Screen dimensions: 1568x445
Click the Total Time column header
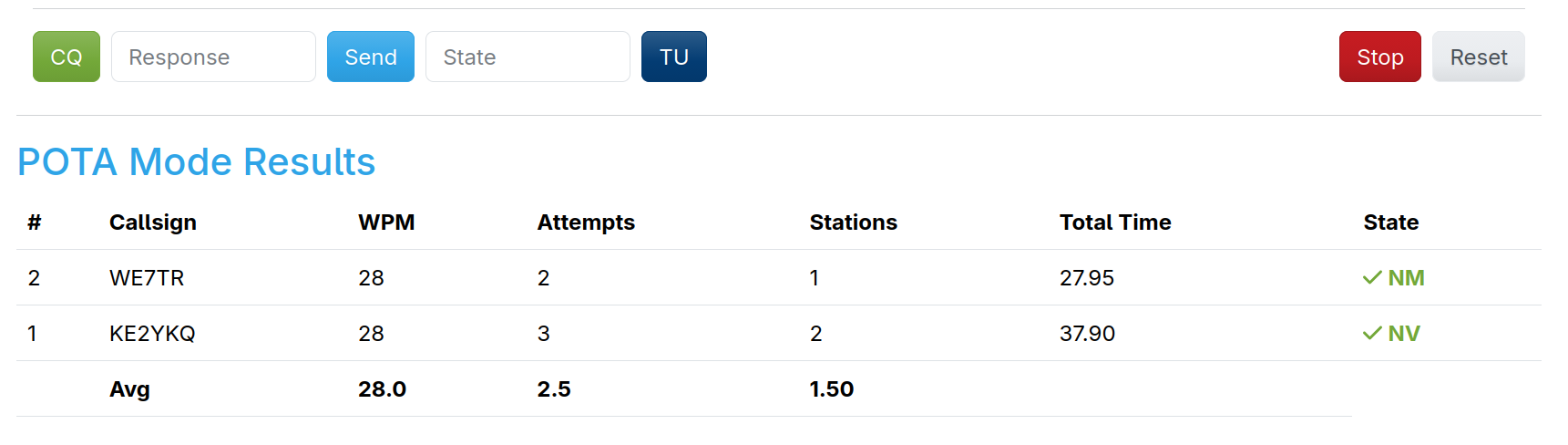(1115, 222)
